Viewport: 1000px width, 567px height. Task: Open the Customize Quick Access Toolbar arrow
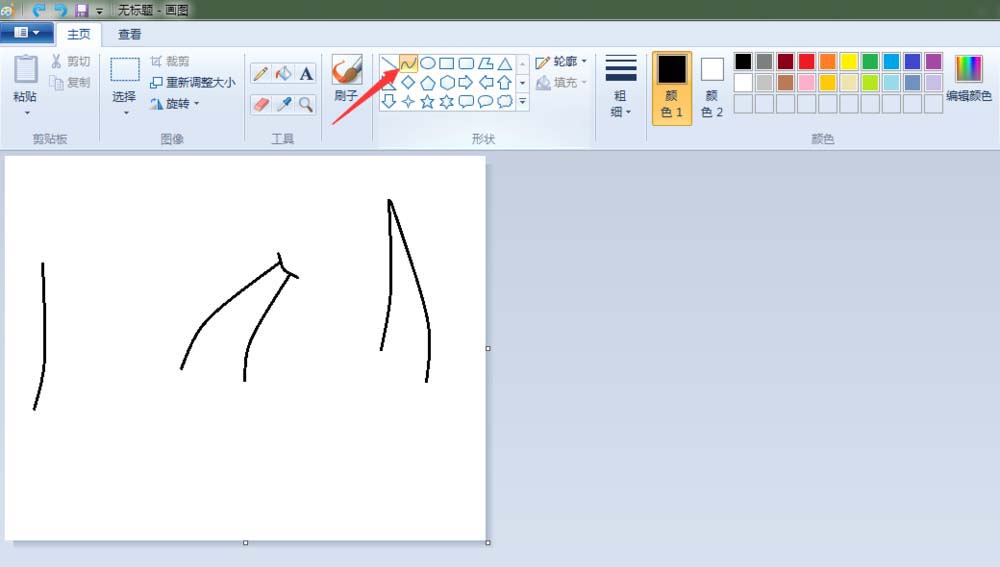coord(99,10)
